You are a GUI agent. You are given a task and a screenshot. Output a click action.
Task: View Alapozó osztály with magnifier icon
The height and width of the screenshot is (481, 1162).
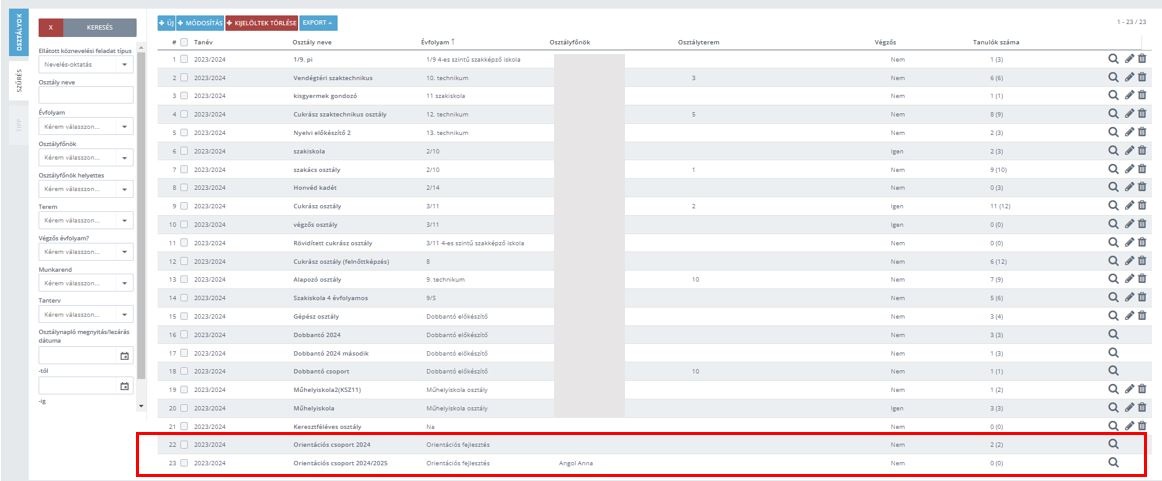(x=1112, y=279)
